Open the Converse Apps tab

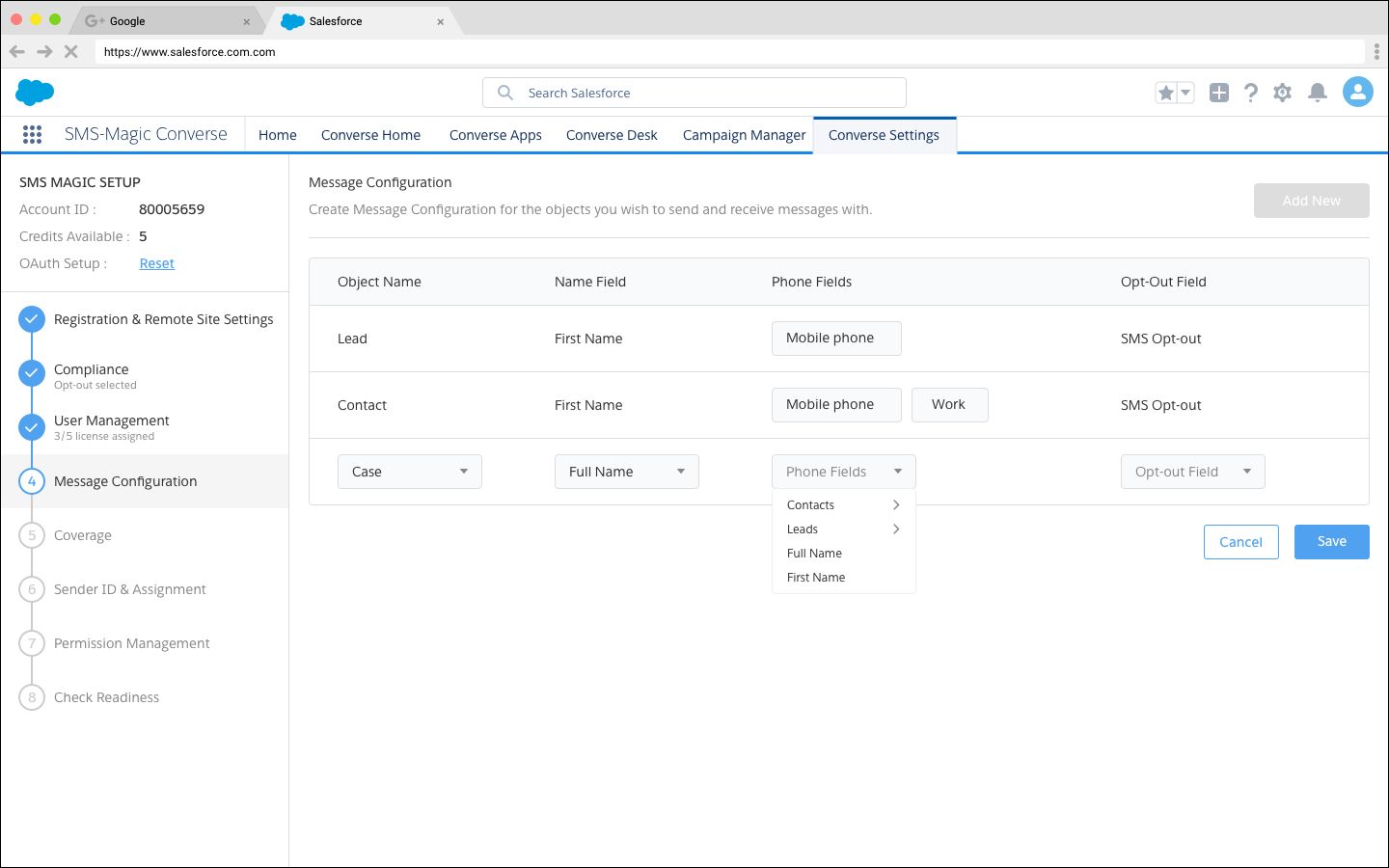pos(496,135)
